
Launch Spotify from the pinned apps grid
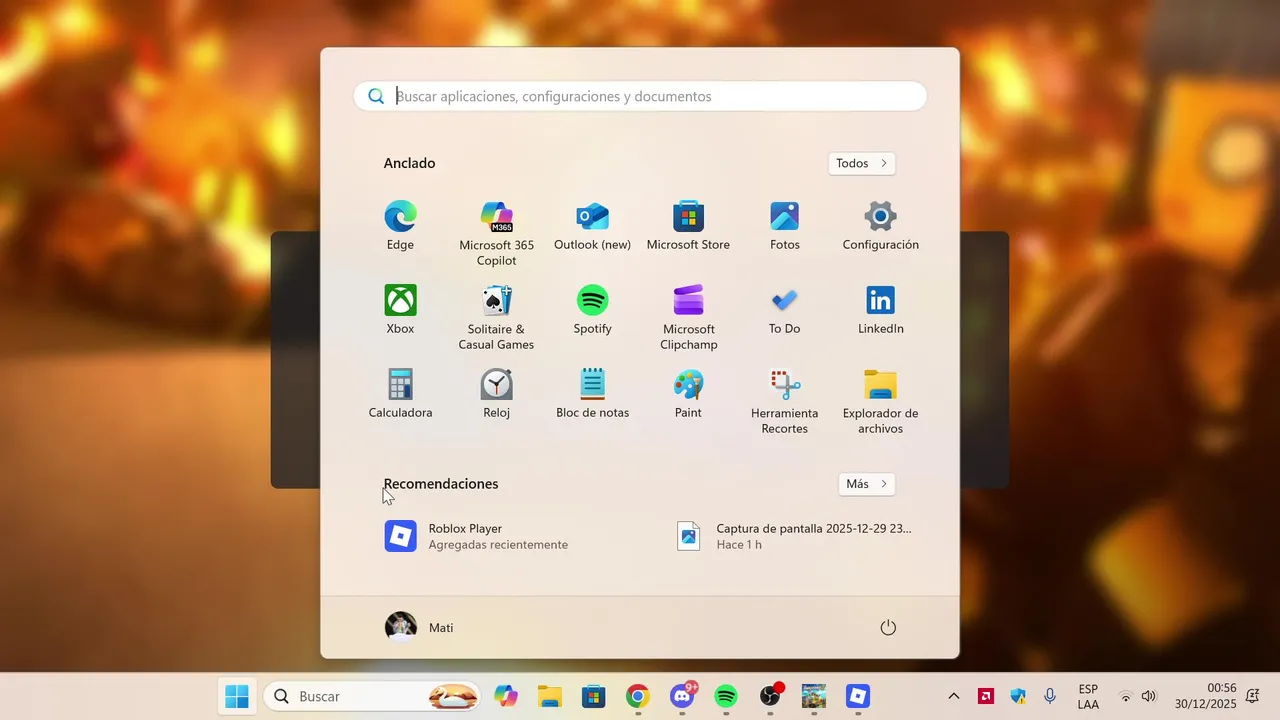click(592, 310)
